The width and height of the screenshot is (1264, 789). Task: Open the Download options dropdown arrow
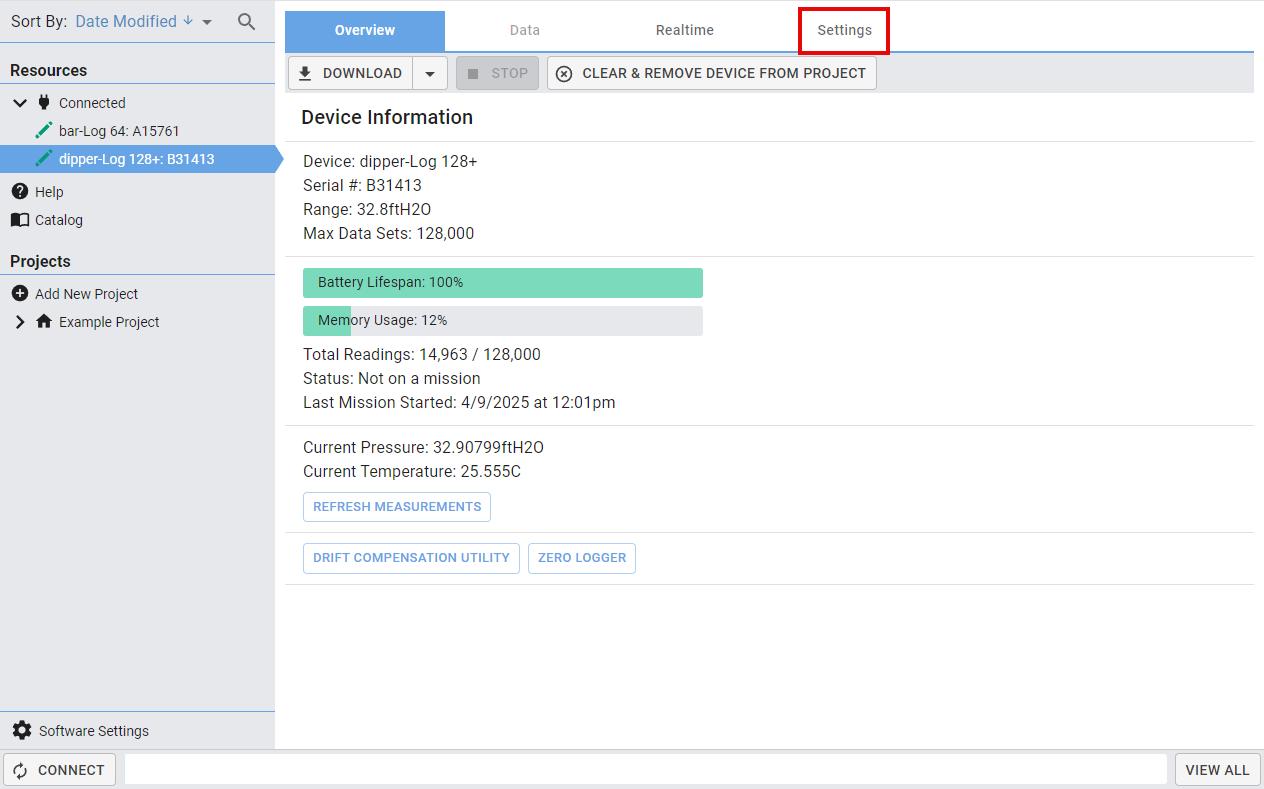(x=430, y=73)
